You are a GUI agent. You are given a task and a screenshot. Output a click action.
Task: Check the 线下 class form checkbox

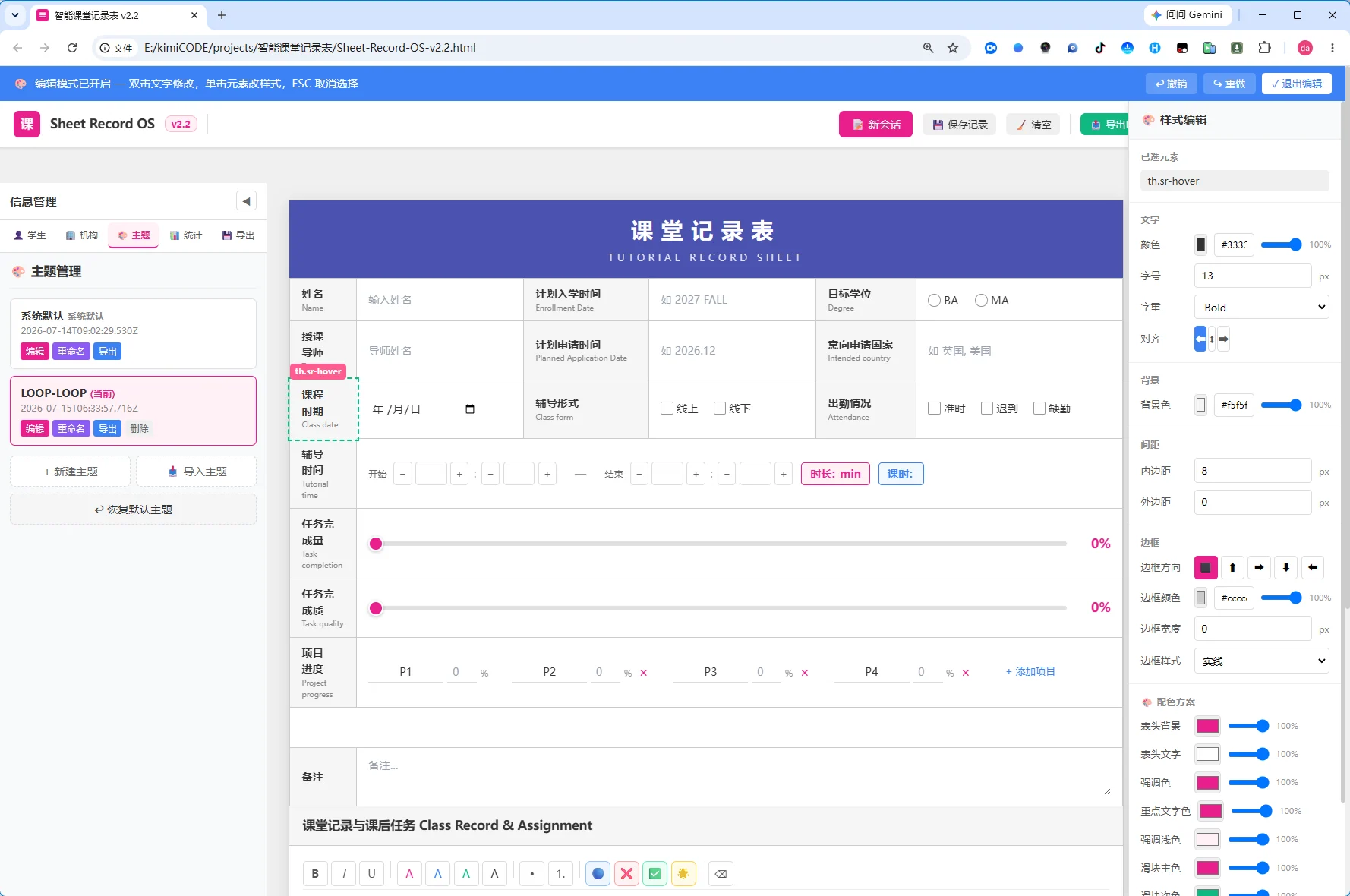[x=720, y=409]
